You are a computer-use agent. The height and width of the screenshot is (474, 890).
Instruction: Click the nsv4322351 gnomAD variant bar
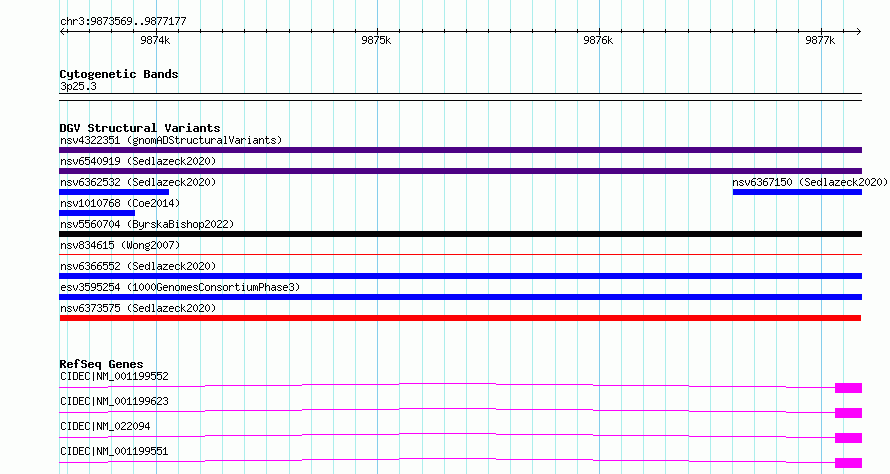click(x=460, y=150)
